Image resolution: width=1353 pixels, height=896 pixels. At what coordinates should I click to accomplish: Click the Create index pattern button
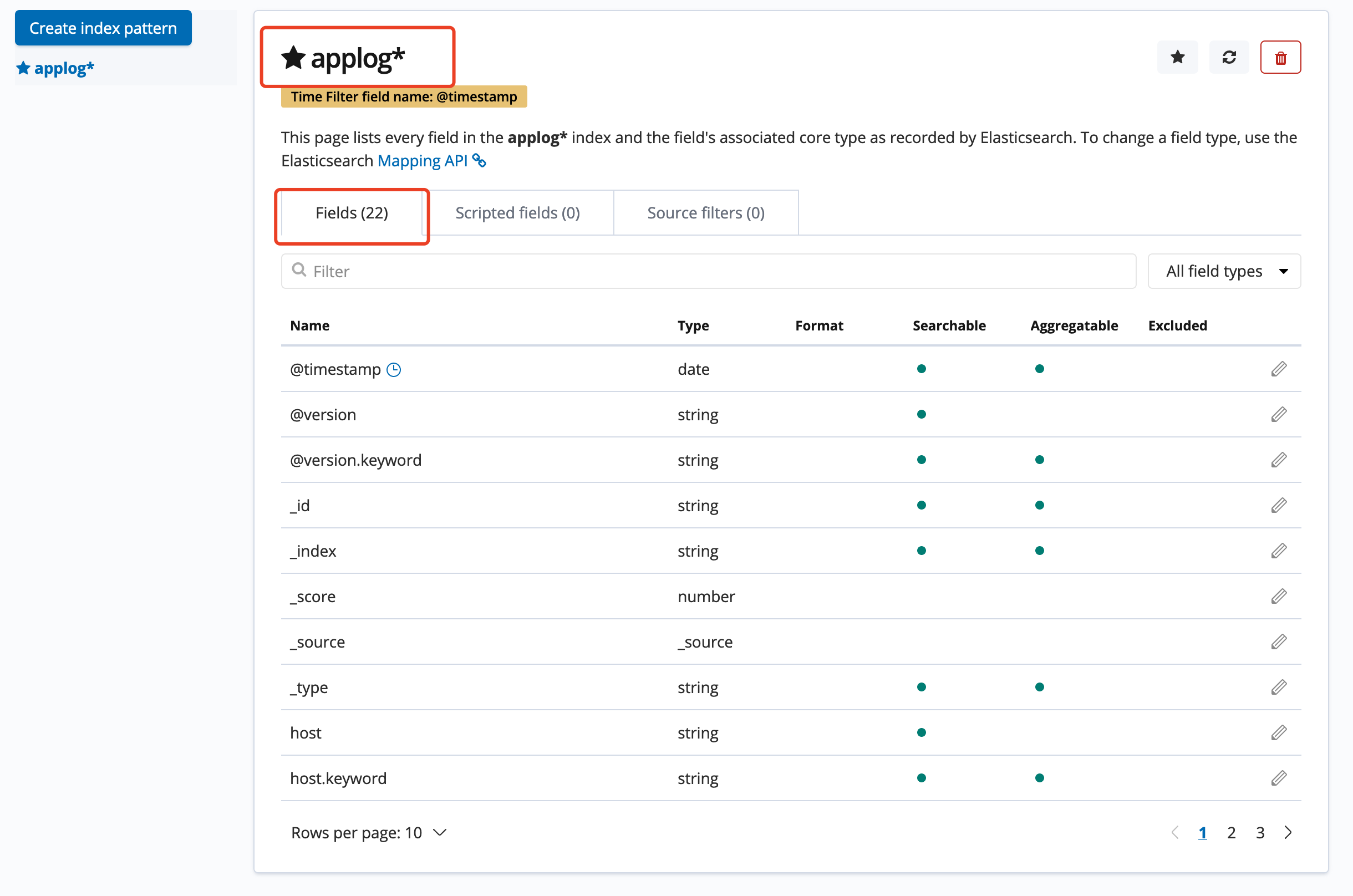pyautogui.click(x=103, y=28)
